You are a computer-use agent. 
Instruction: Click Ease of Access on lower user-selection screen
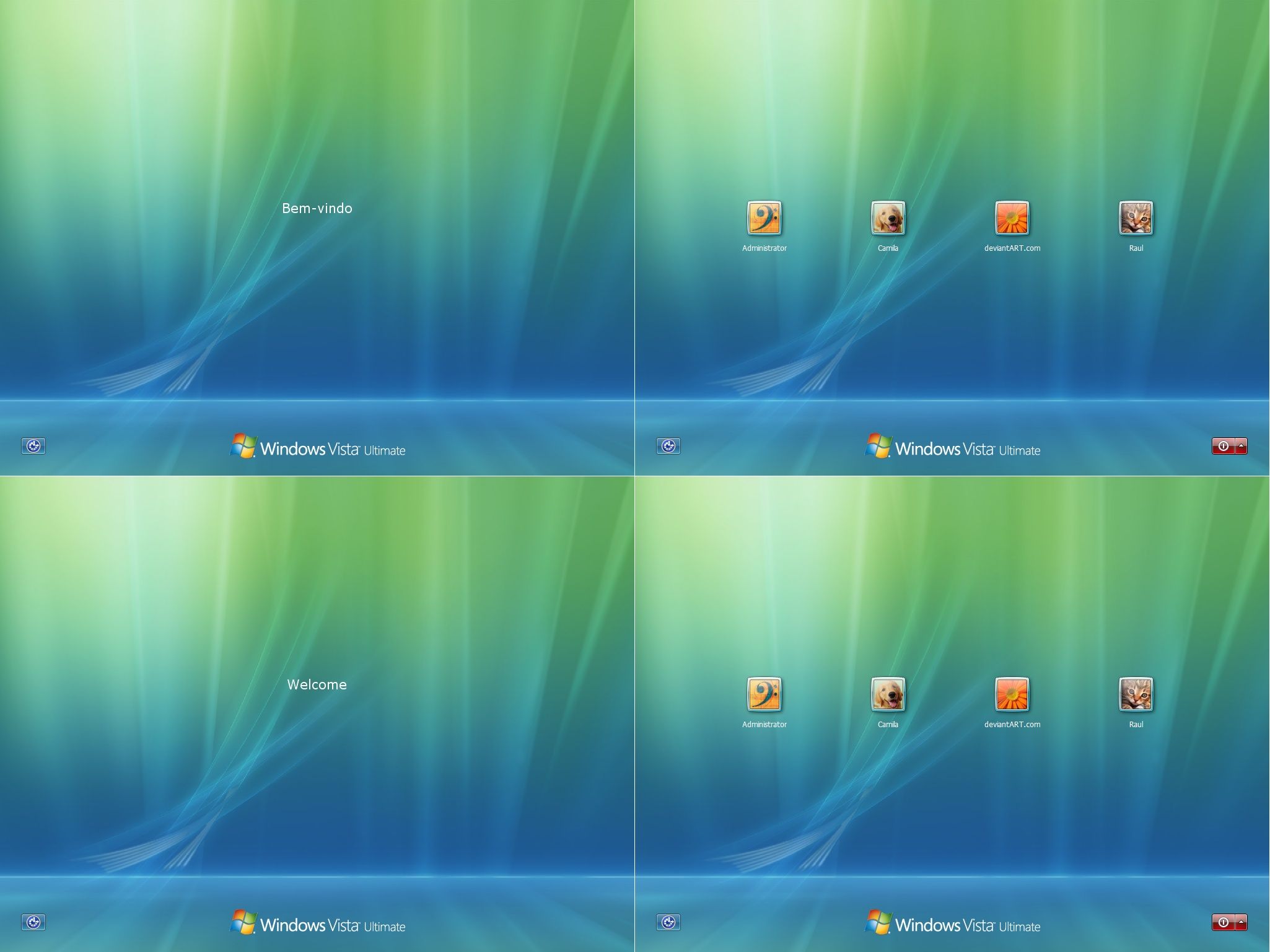pyautogui.click(x=668, y=922)
